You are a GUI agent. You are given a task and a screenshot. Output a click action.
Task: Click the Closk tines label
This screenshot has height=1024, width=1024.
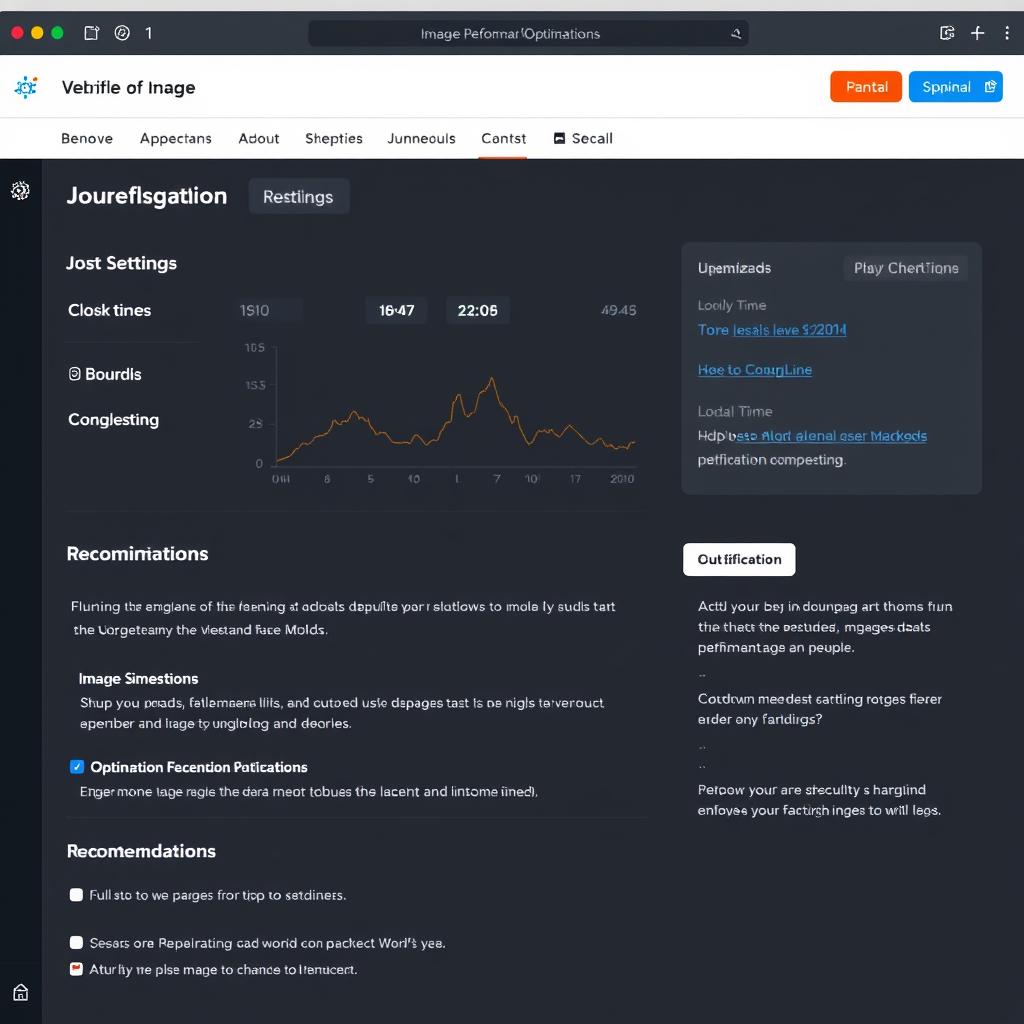point(110,310)
